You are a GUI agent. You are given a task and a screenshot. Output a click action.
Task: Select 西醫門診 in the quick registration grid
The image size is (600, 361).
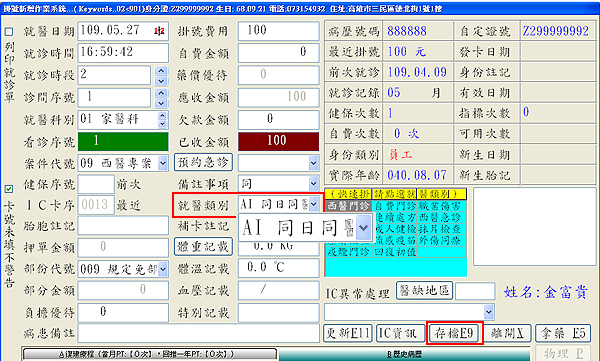pyautogui.click(x=348, y=206)
